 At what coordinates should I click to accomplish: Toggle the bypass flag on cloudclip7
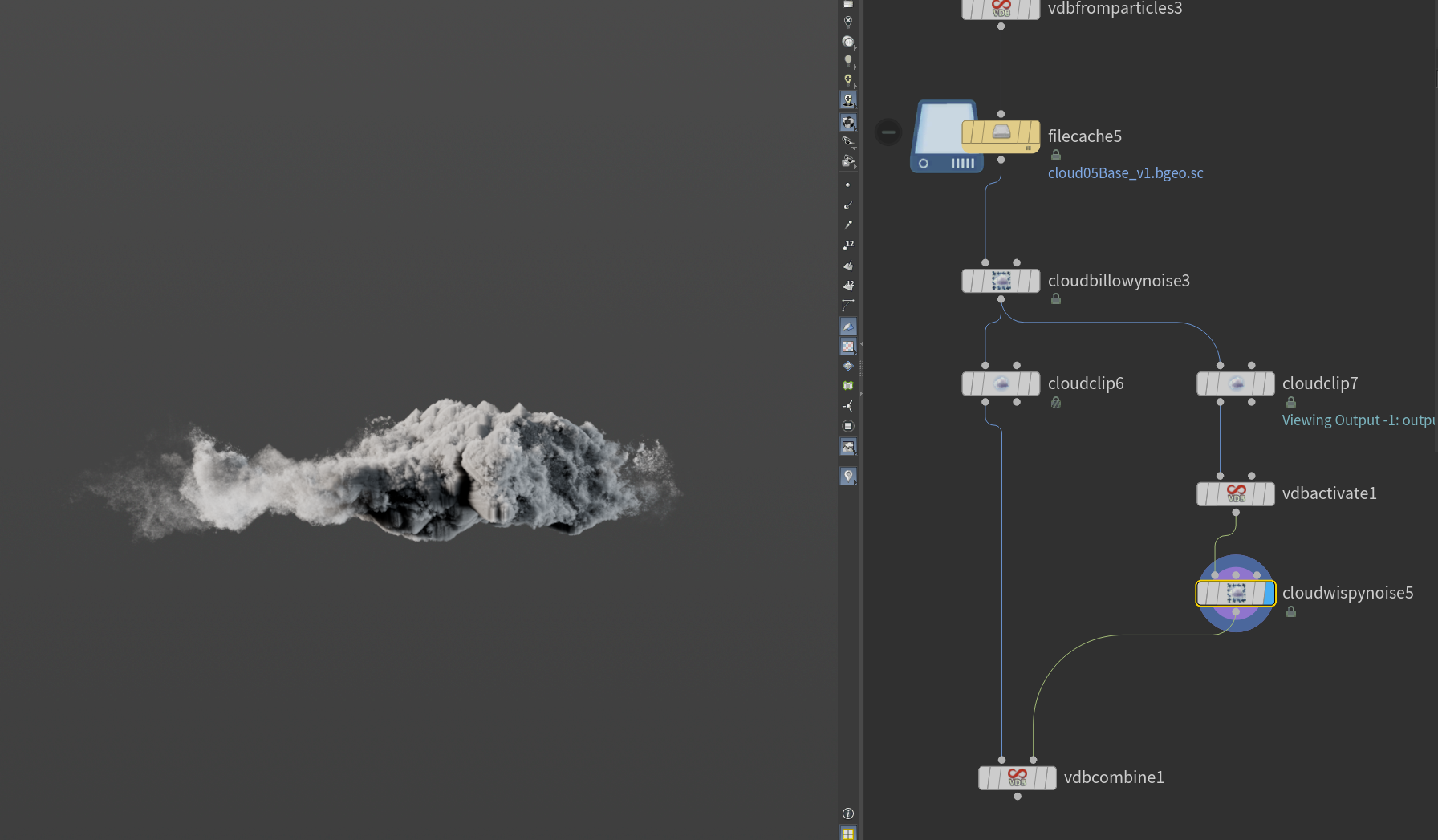1204,383
